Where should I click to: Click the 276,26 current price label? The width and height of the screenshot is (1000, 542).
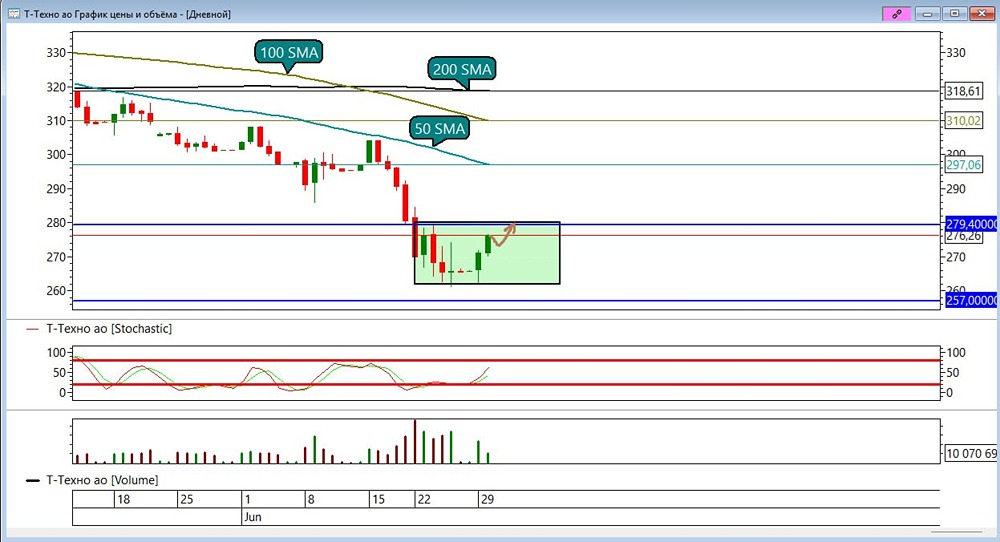(963, 237)
